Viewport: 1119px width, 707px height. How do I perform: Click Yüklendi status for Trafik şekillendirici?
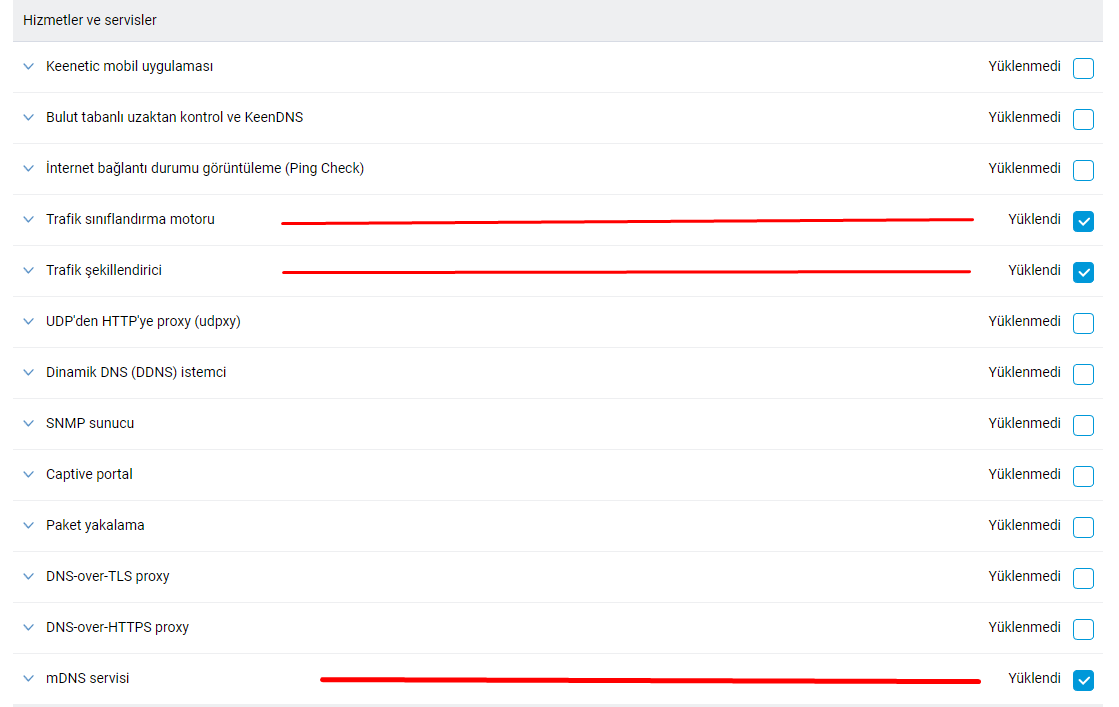(1034, 270)
